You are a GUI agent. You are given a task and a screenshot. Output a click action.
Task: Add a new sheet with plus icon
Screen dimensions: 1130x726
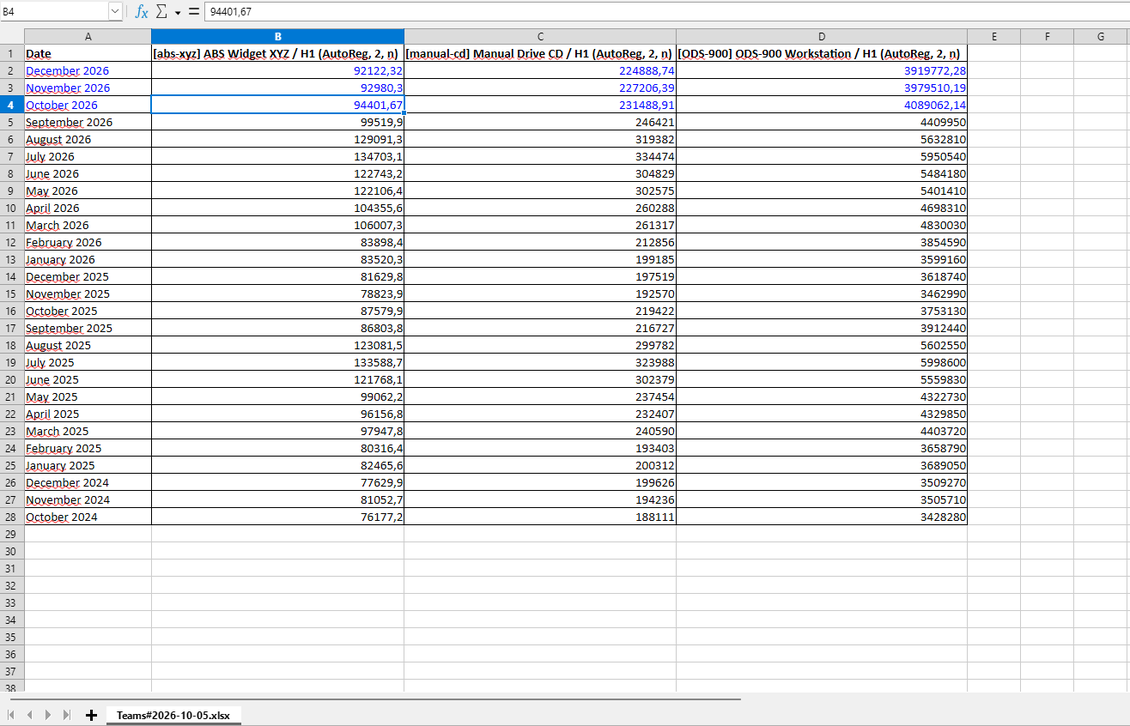point(91,714)
